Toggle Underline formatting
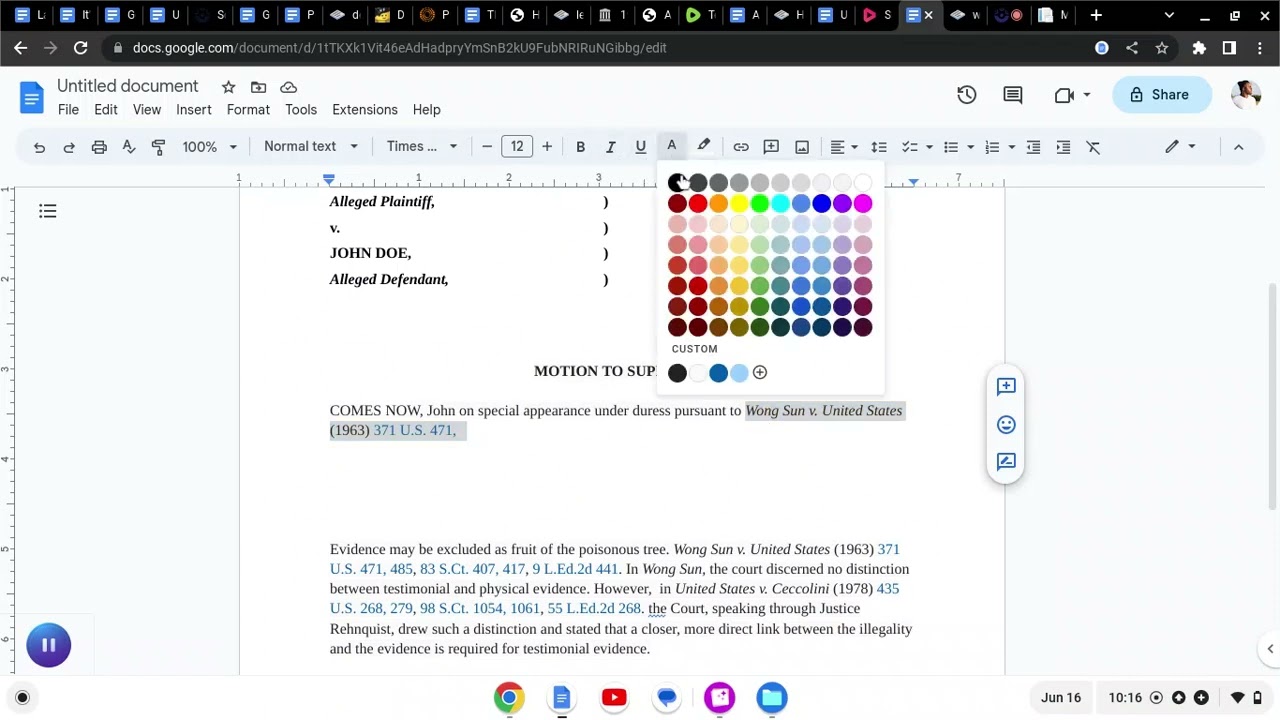The height and width of the screenshot is (720, 1280). [x=641, y=147]
